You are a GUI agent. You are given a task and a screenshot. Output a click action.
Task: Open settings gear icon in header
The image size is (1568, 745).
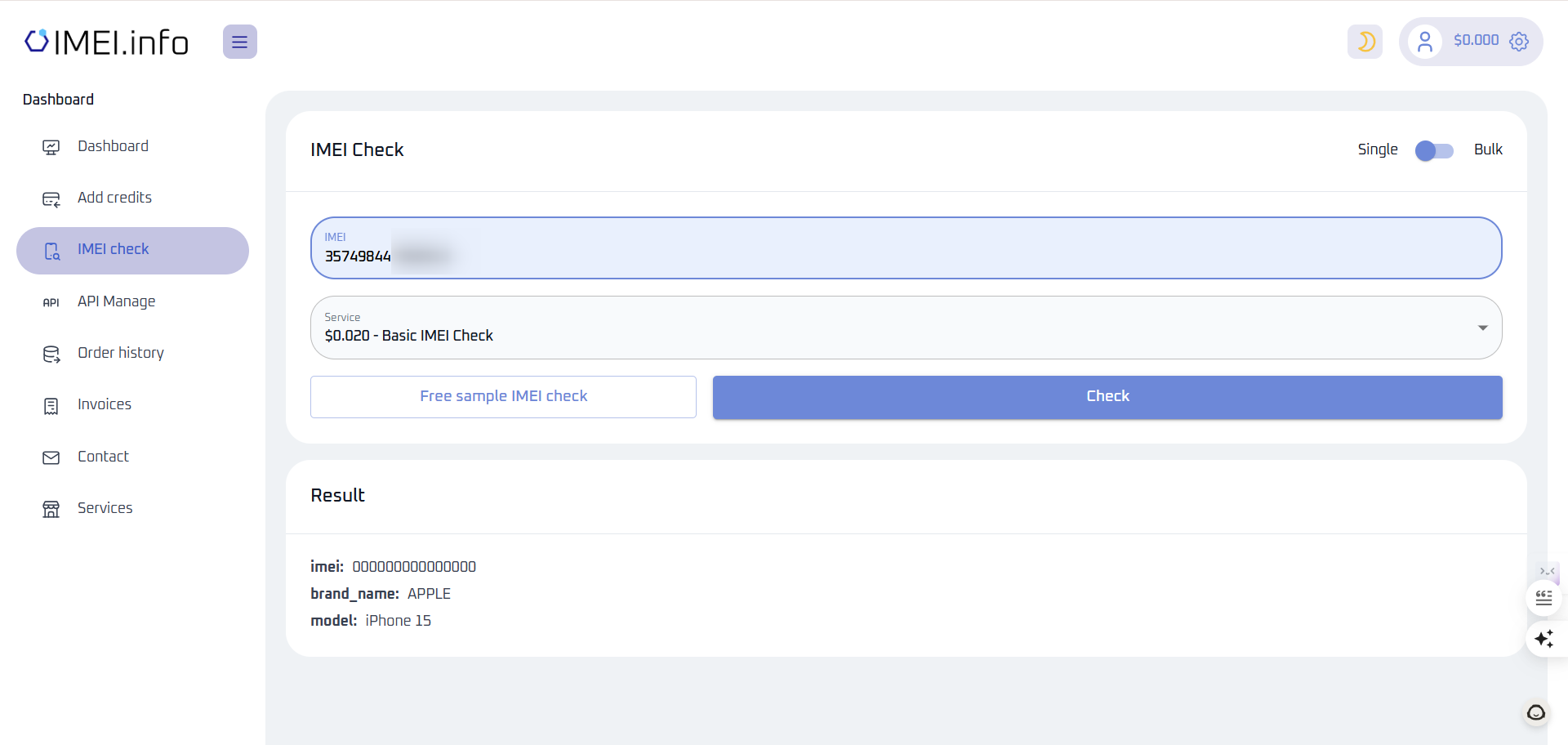tap(1519, 42)
